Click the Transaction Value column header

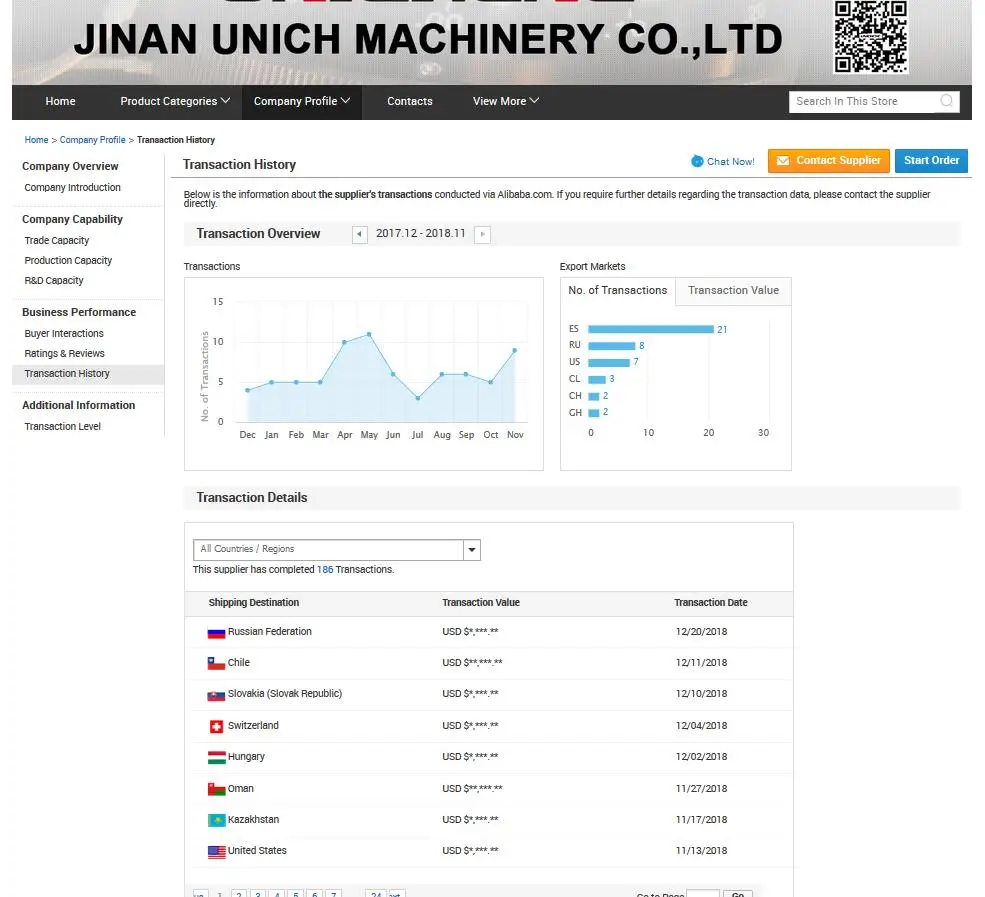481,602
